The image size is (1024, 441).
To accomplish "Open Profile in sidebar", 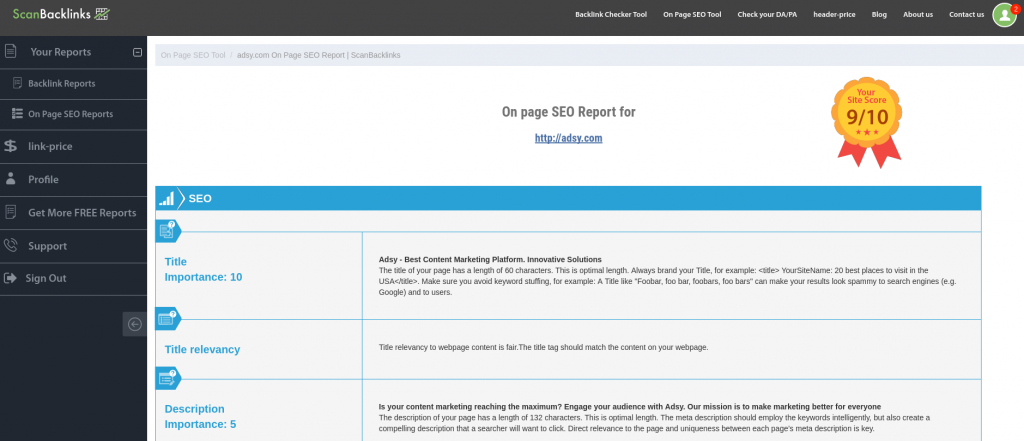I will pos(43,180).
